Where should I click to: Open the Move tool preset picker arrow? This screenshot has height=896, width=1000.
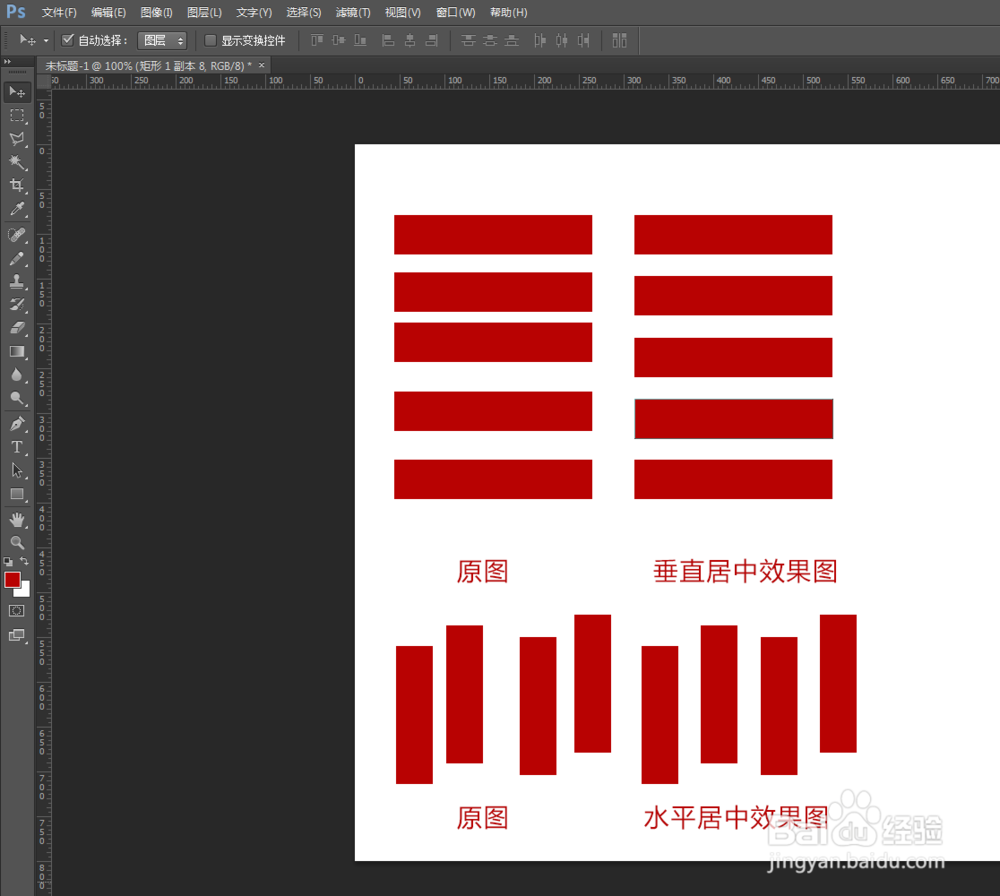[46, 41]
